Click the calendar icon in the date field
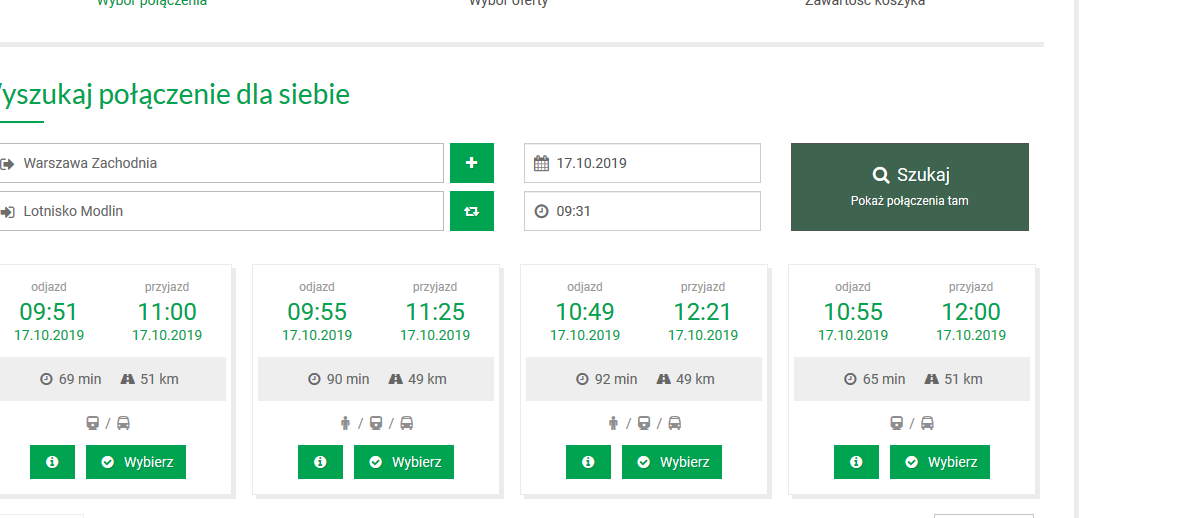The height and width of the screenshot is (518, 1192). tap(541, 163)
